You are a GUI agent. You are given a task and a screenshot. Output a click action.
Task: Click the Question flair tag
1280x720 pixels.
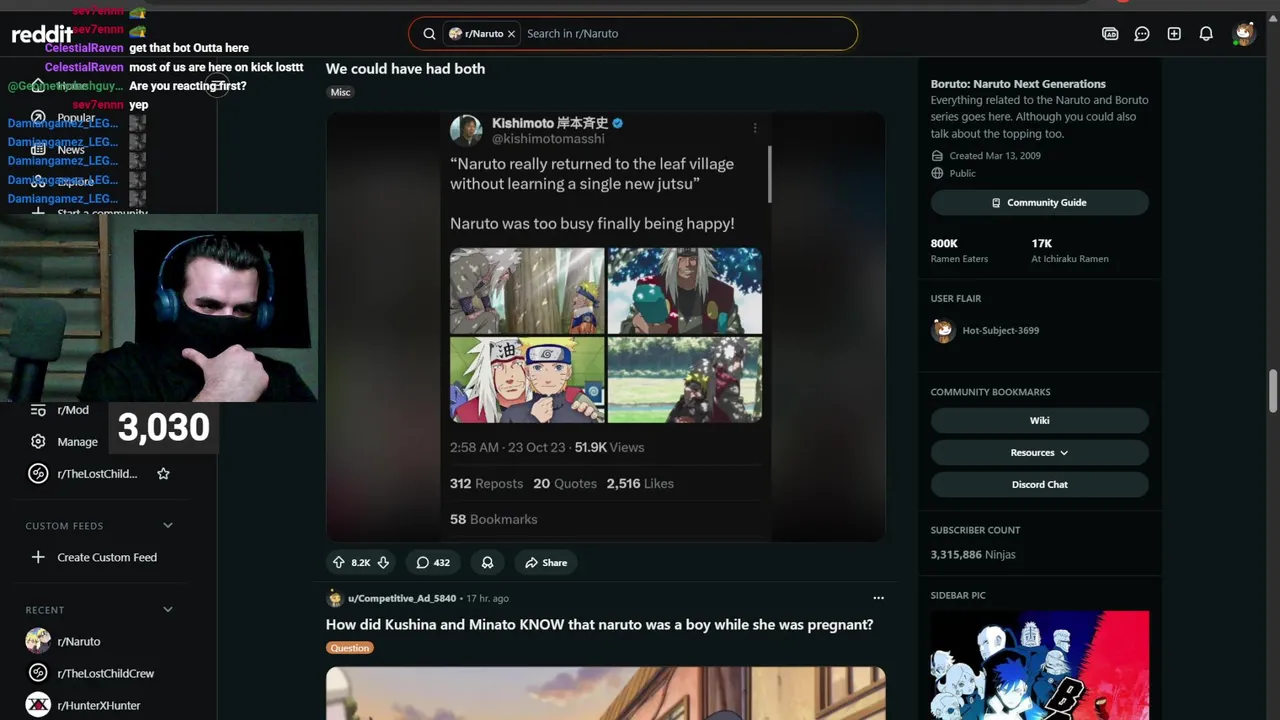[x=349, y=648]
